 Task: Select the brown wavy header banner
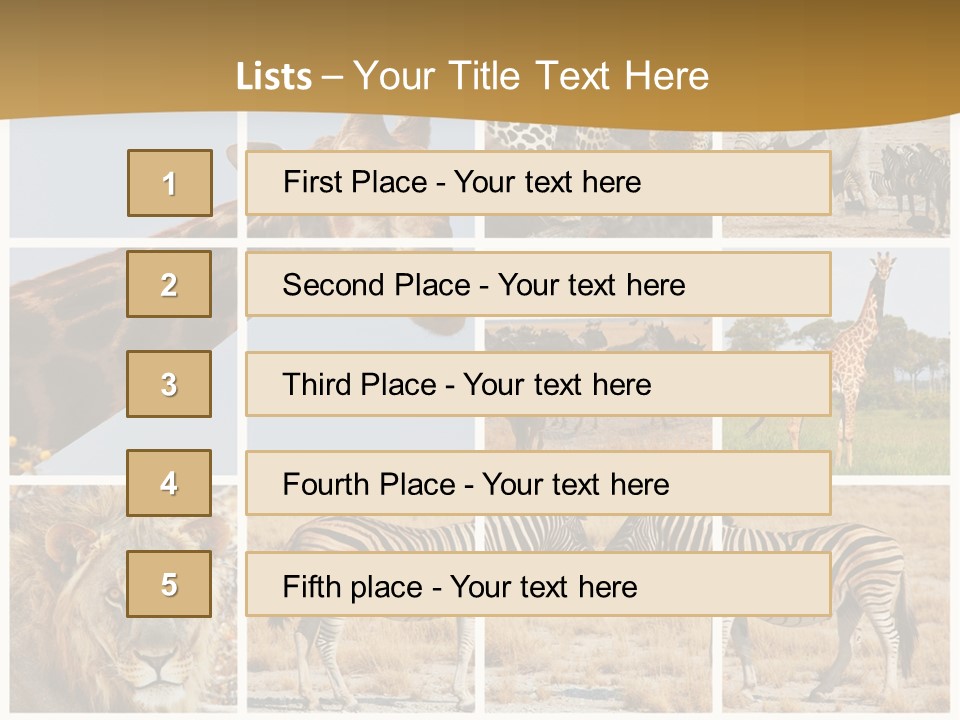(480, 61)
